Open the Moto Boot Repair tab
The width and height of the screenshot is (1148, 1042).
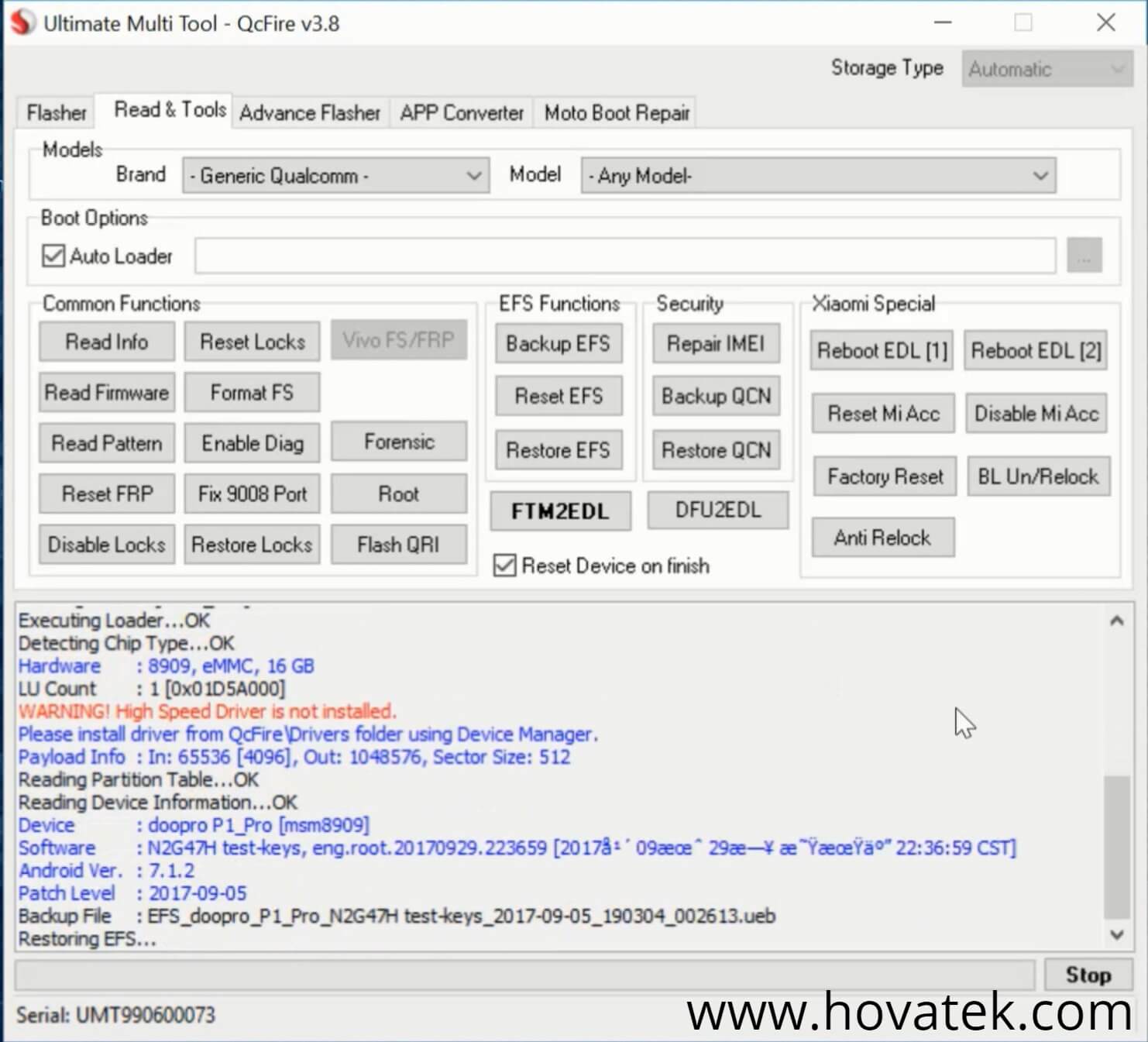click(617, 113)
